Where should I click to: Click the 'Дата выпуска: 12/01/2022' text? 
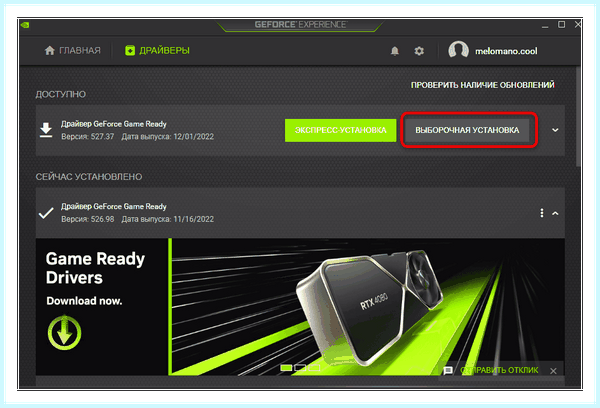point(168,137)
